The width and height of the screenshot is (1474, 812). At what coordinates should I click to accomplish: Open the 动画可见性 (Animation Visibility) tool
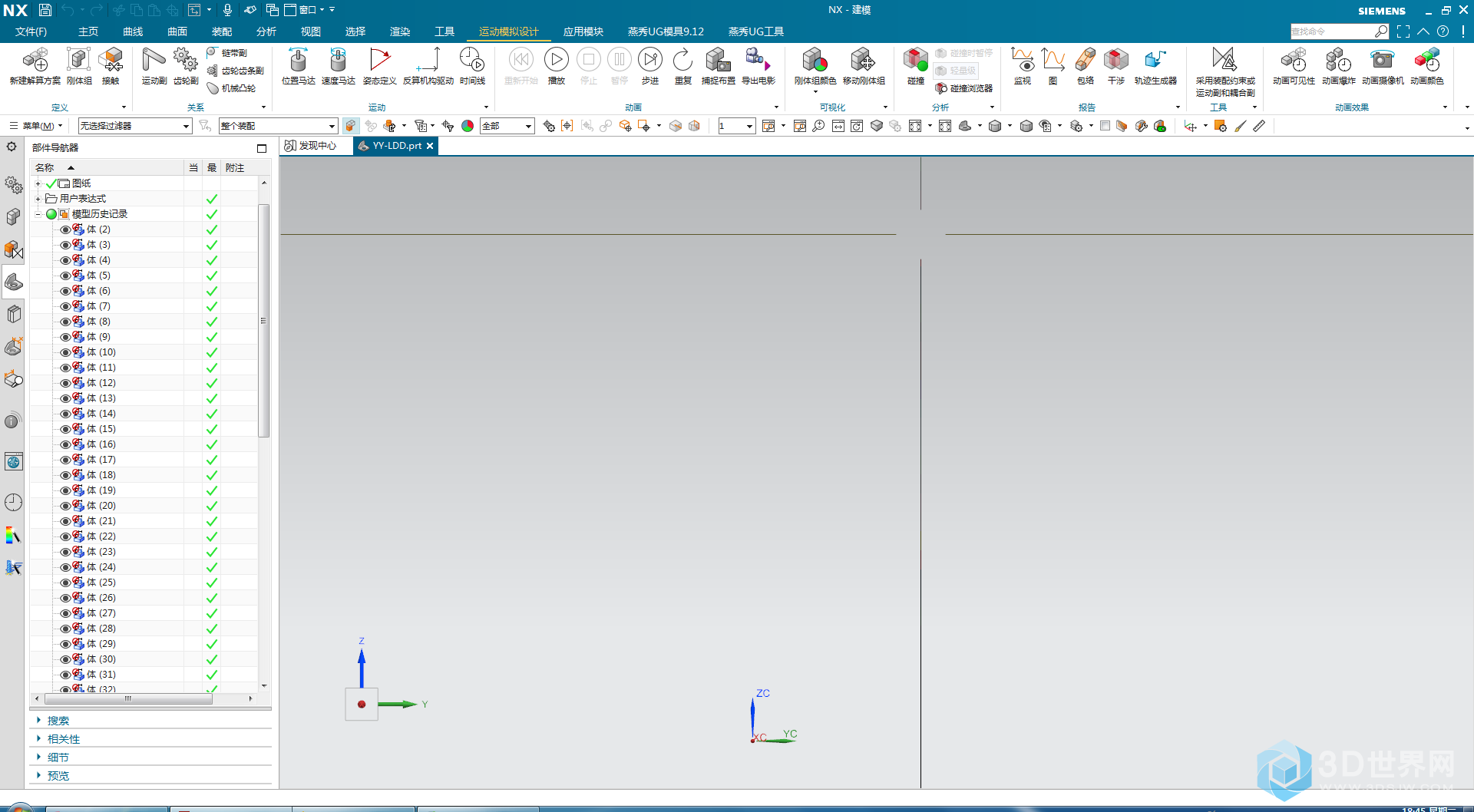1294,65
